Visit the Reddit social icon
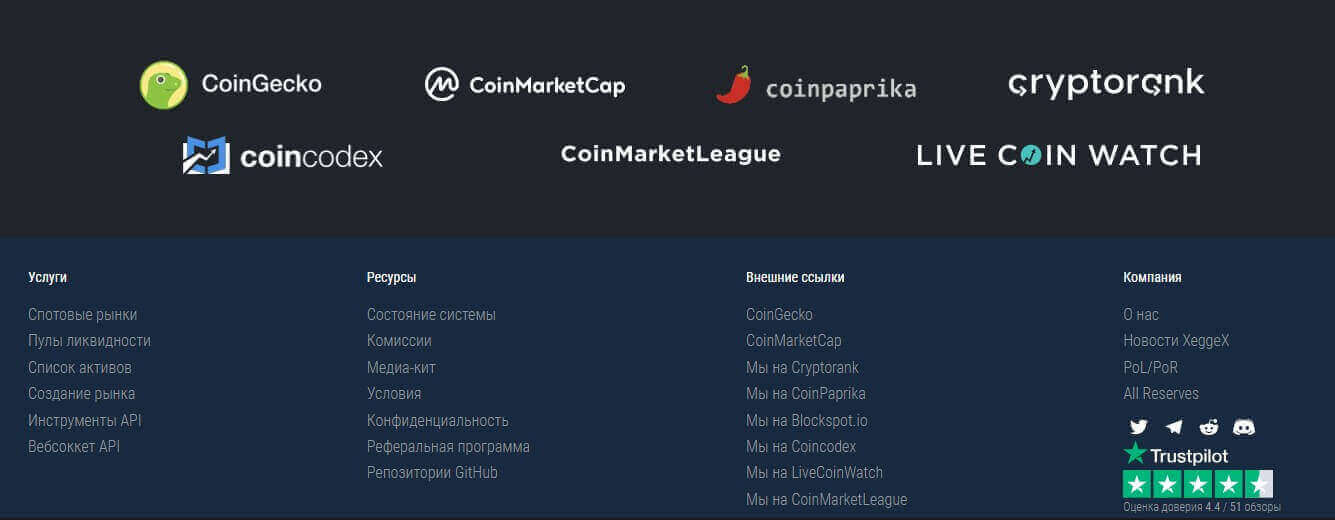This screenshot has width=1335, height=520. coord(1209,427)
